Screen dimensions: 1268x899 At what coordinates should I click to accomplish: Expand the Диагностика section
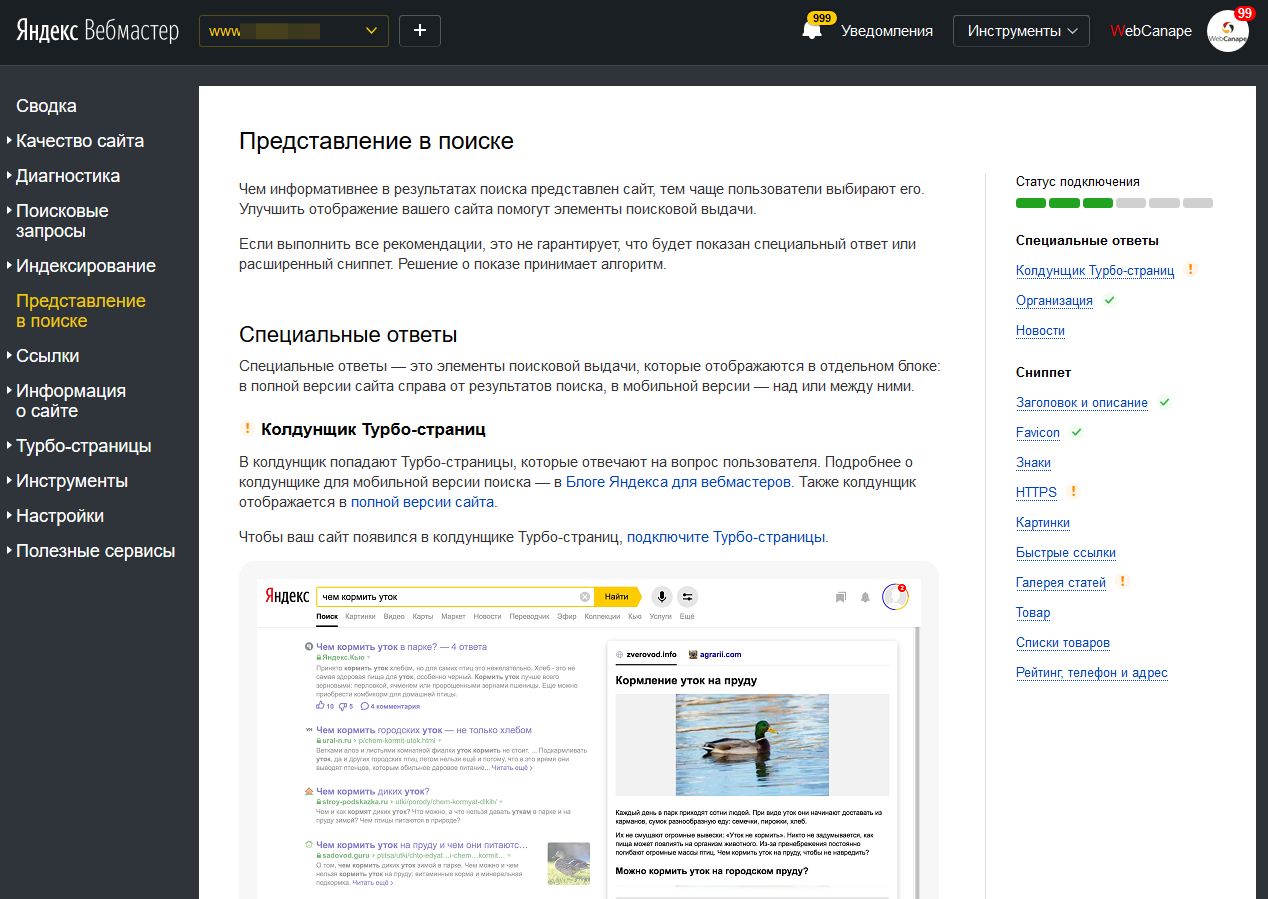[68, 176]
